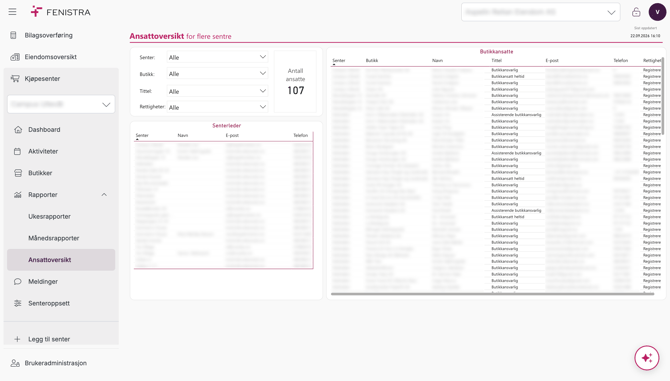The image size is (670, 381).
Task: Click the Senterleder table title
Action: click(226, 126)
